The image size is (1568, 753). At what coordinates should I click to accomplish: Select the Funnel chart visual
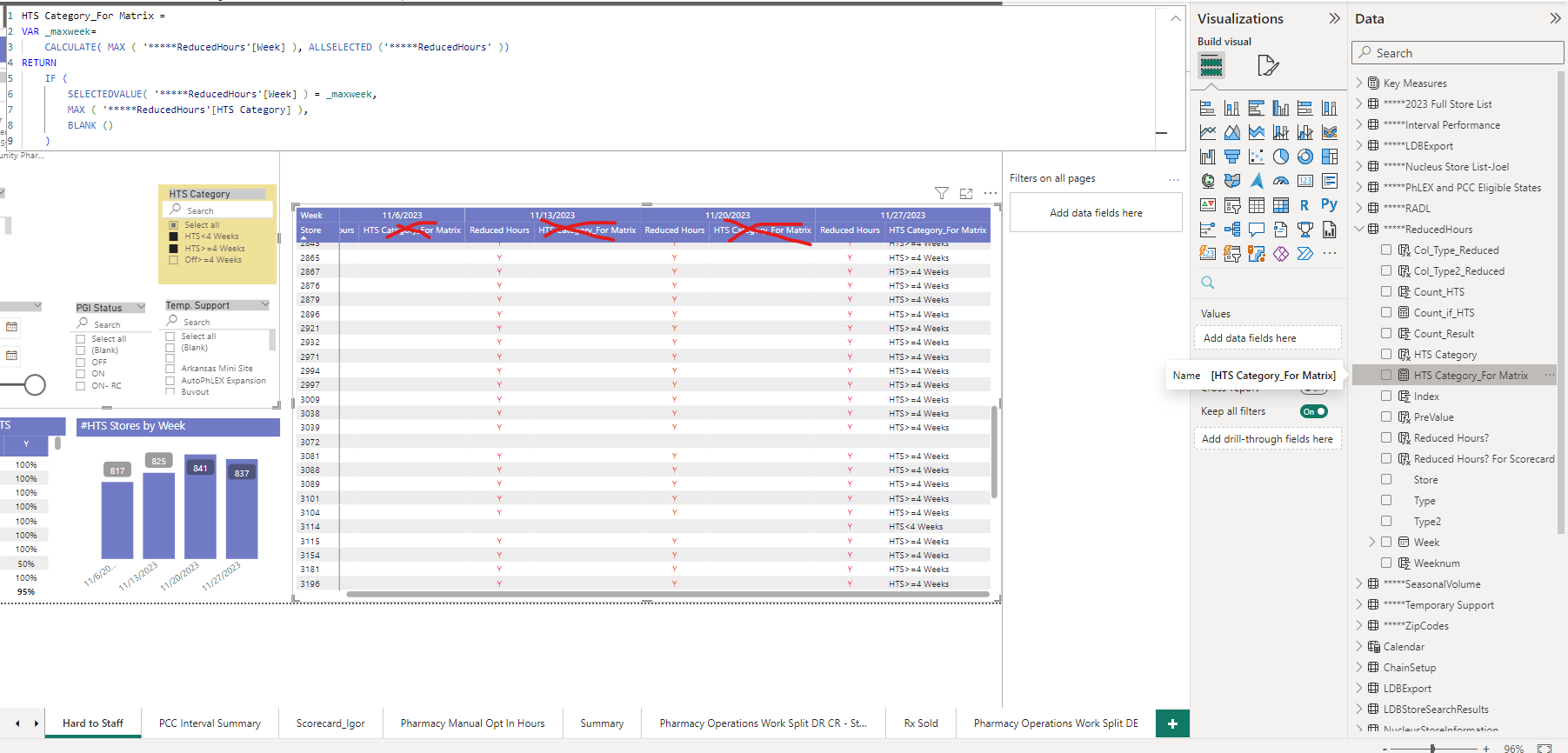coord(1232,157)
